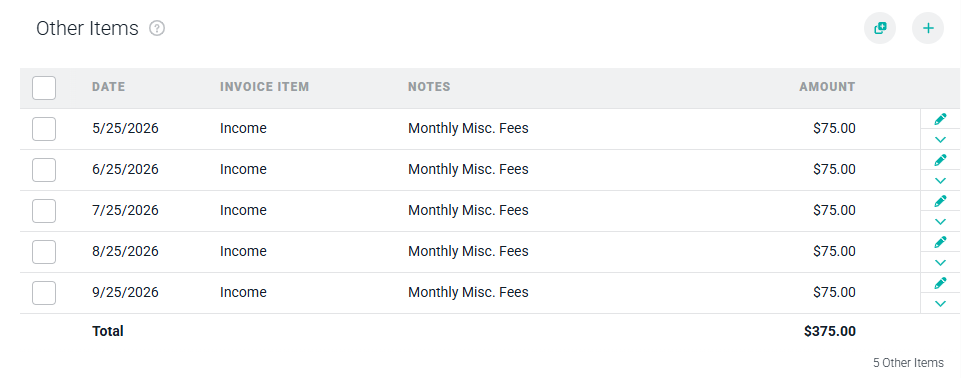This screenshot has width=961, height=378.
Task: Click the INVOICE ITEM column header
Action: click(x=265, y=87)
